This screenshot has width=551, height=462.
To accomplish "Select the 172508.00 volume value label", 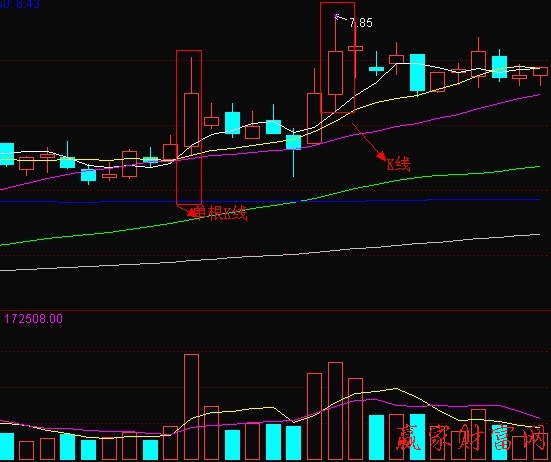I will coord(33,319).
